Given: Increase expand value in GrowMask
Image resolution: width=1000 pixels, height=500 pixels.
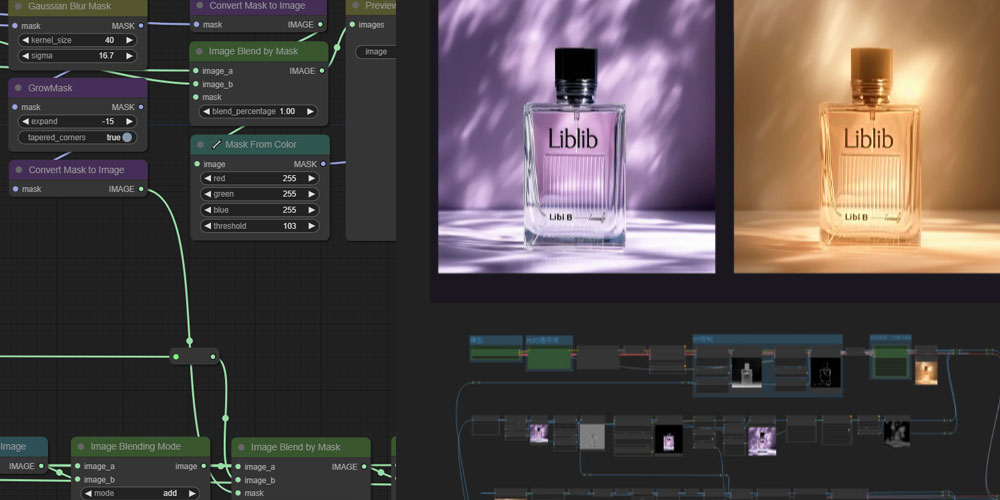Looking at the screenshot, I should click(x=129, y=121).
